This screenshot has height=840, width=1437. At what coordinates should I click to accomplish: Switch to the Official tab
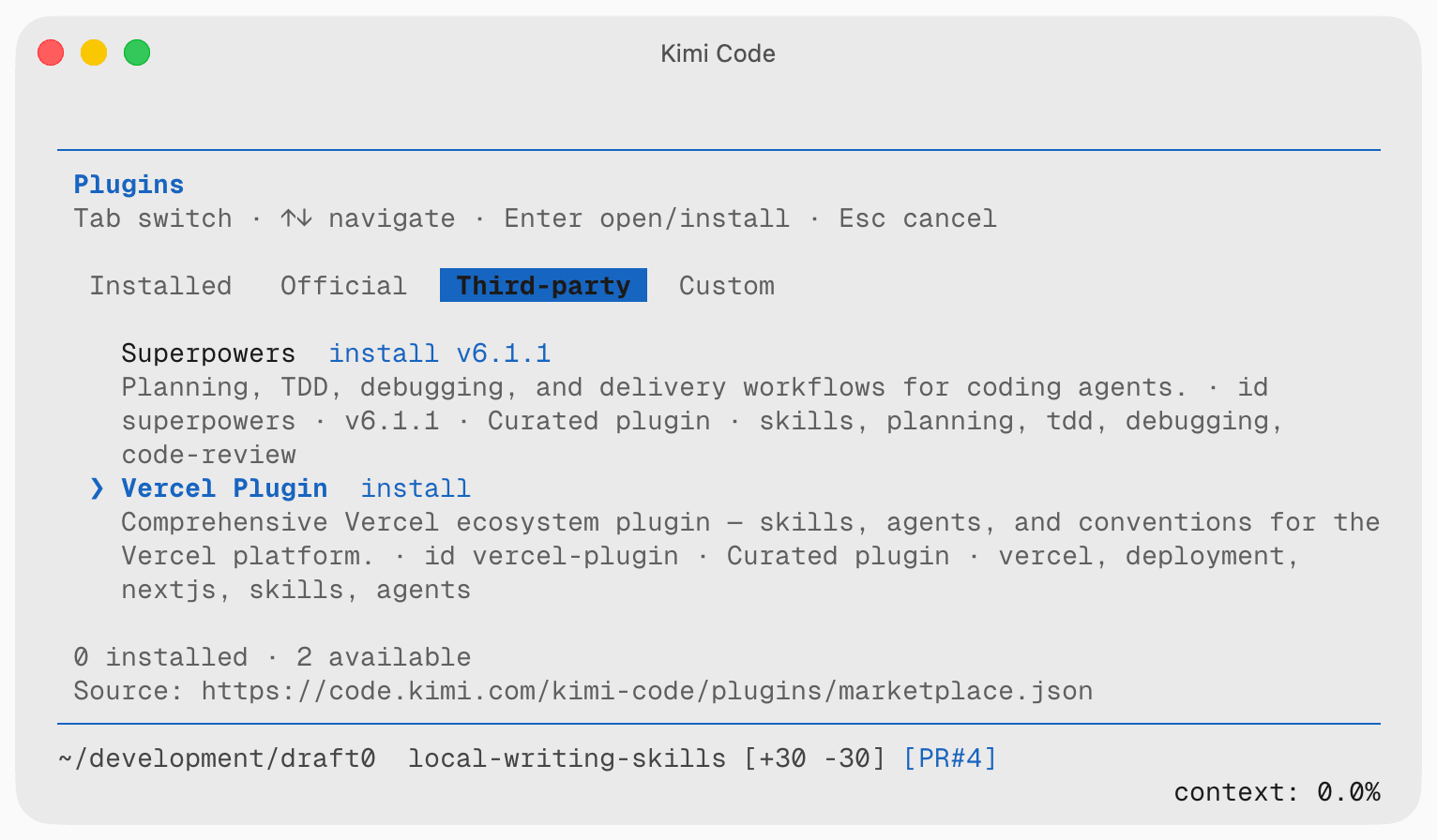(343, 285)
